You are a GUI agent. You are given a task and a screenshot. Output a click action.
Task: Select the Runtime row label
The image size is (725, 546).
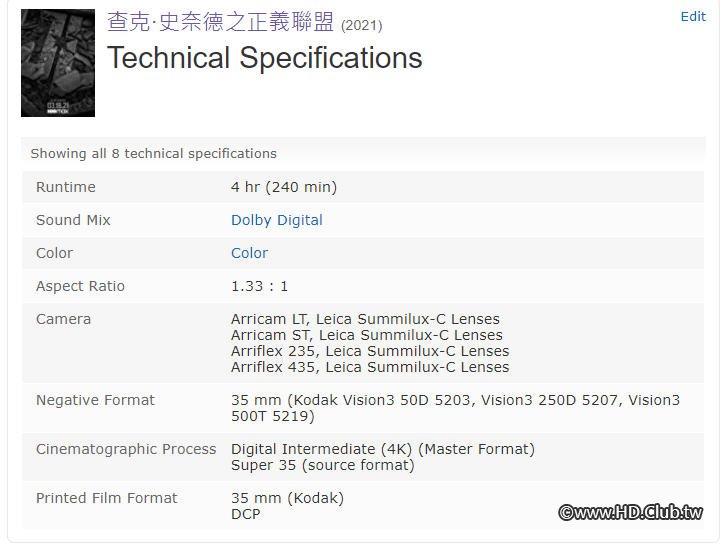click(x=66, y=187)
